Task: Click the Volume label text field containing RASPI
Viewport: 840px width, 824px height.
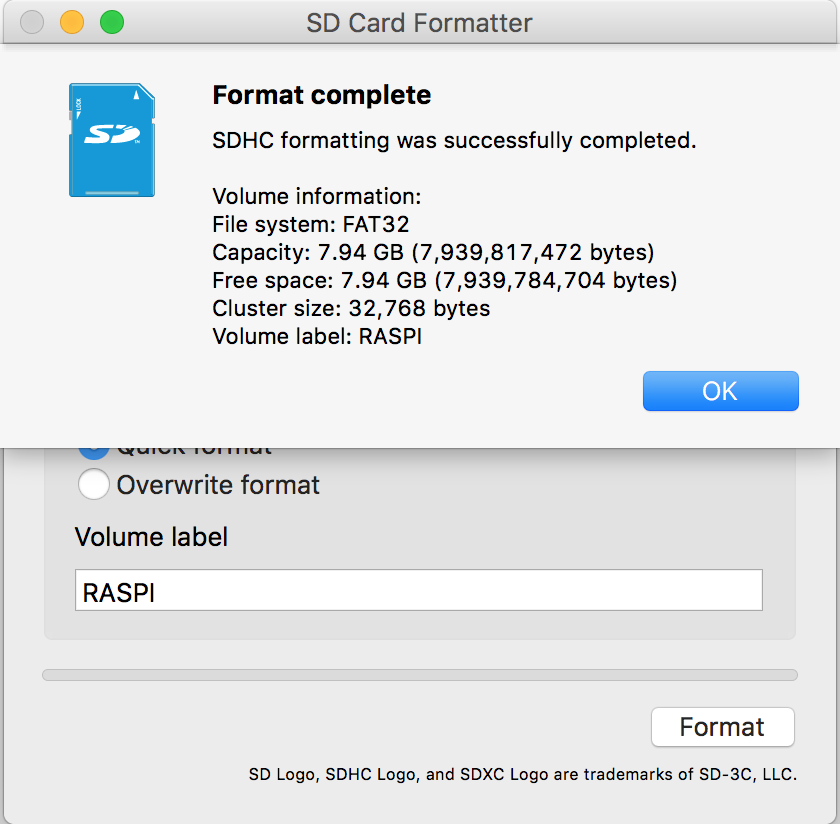Action: point(418,591)
